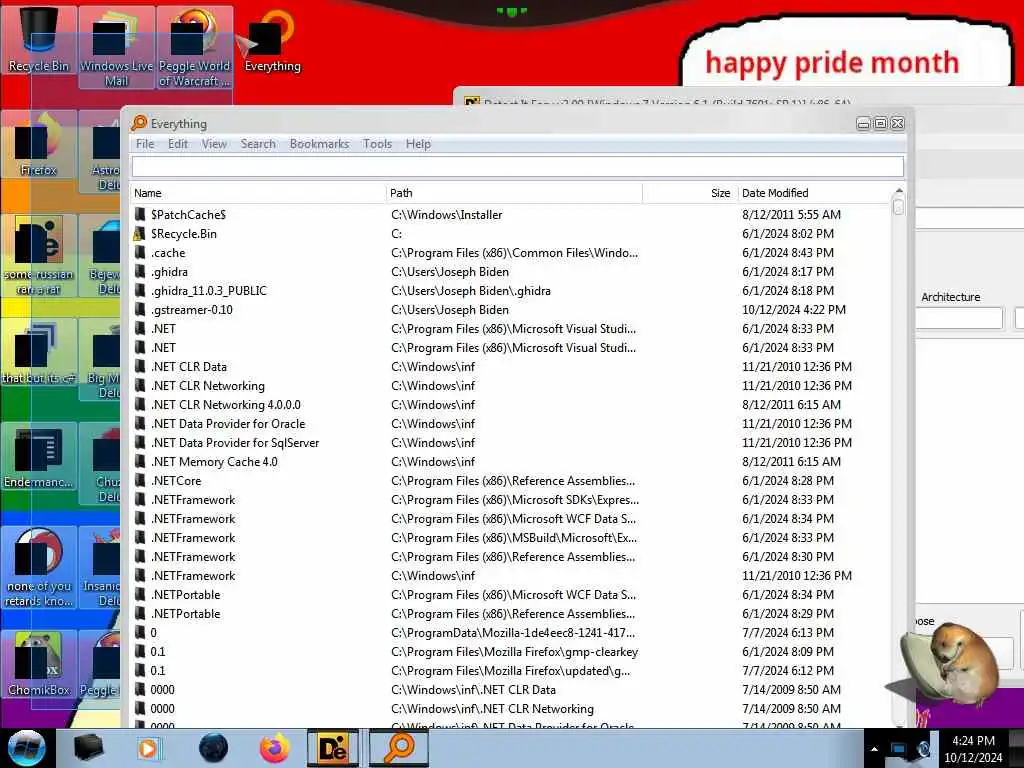The image size is (1024, 768).
Task: Select the .gstreamer-0.10 folder icon
Action: pyautogui.click(x=140, y=309)
